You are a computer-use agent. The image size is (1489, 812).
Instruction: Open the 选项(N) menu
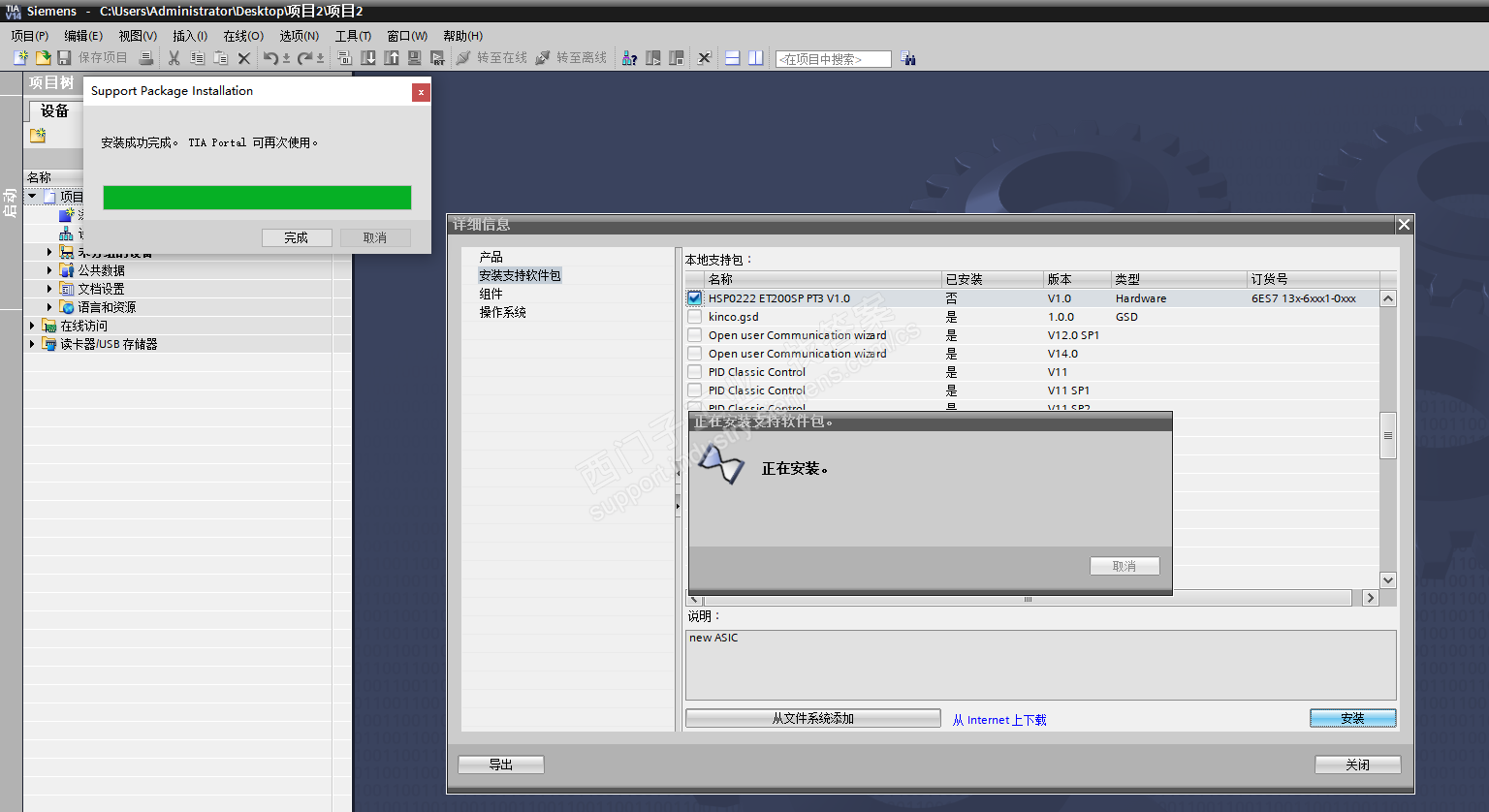point(300,36)
